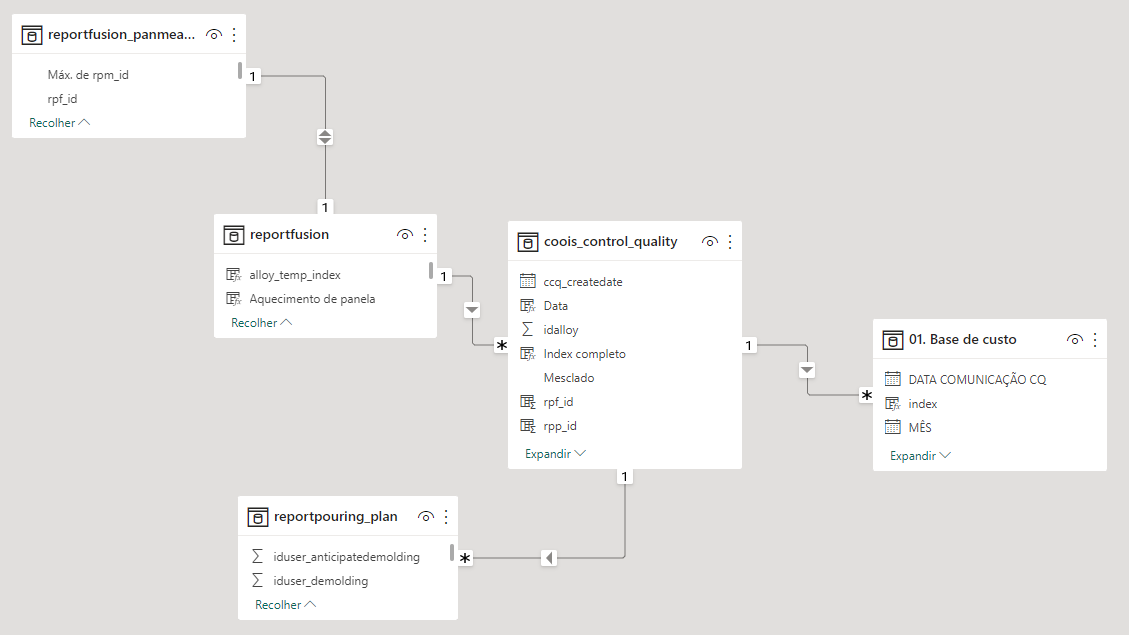Select the iduser_demolding field
Image resolution: width=1129 pixels, height=635 pixels.
(320, 581)
